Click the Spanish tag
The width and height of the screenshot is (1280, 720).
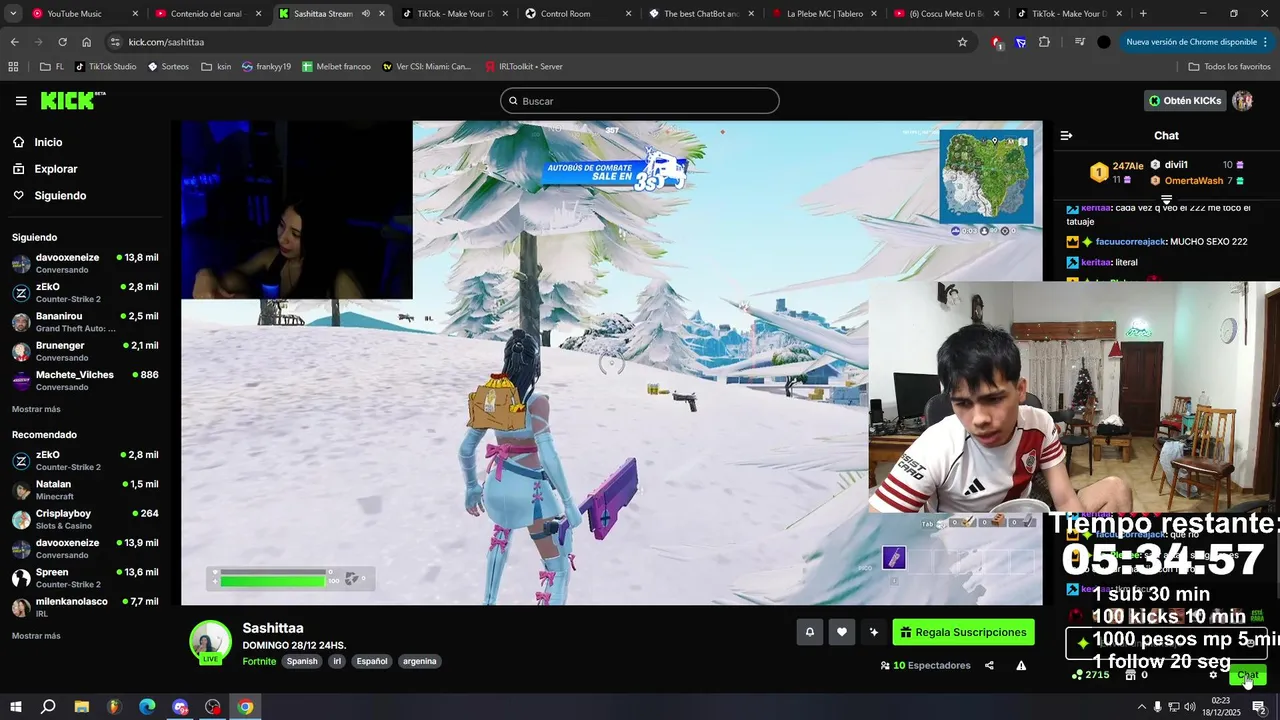[x=302, y=661]
